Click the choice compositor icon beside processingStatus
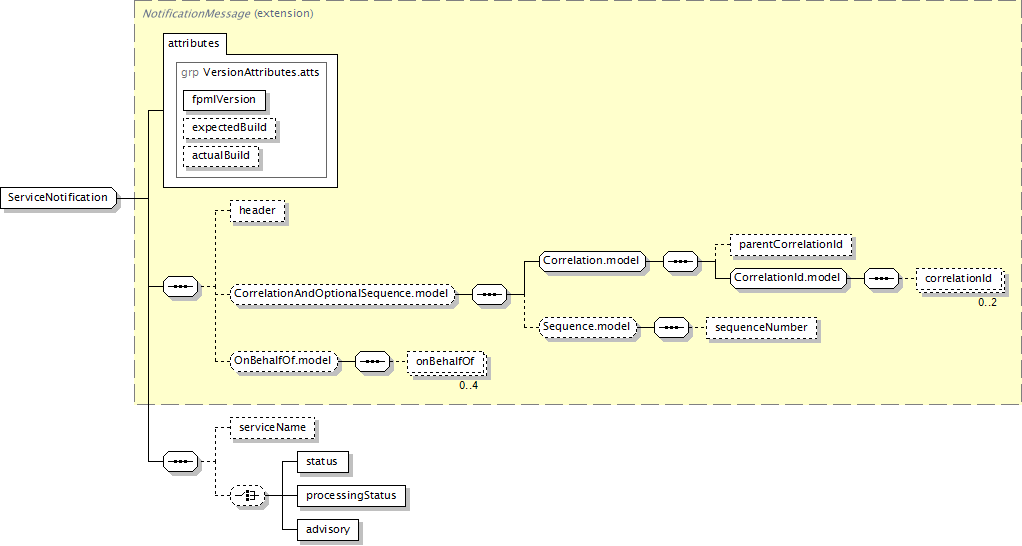The height and width of the screenshot is (546, 1022). point(247,495)
